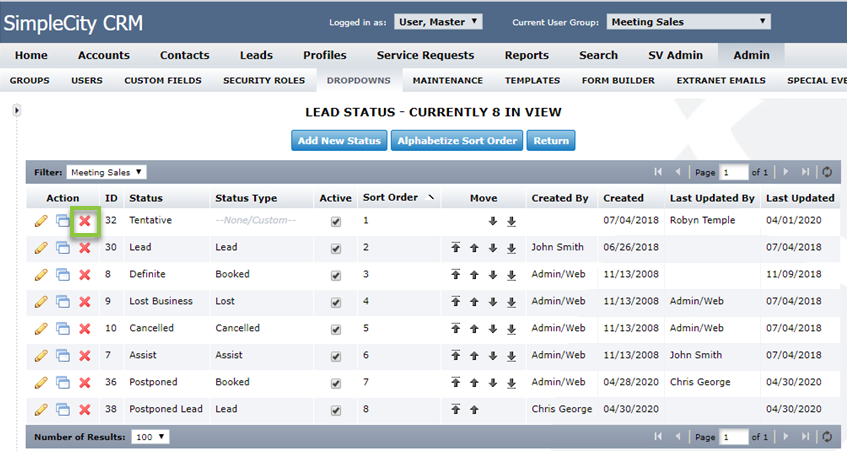Move Tentative to bottom of list
The image size is (847, 451).
coord(511,221)
